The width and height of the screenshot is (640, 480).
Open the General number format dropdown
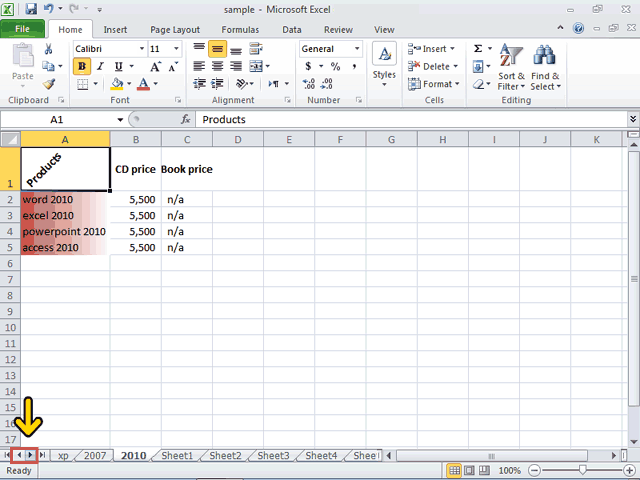[357, 49]
